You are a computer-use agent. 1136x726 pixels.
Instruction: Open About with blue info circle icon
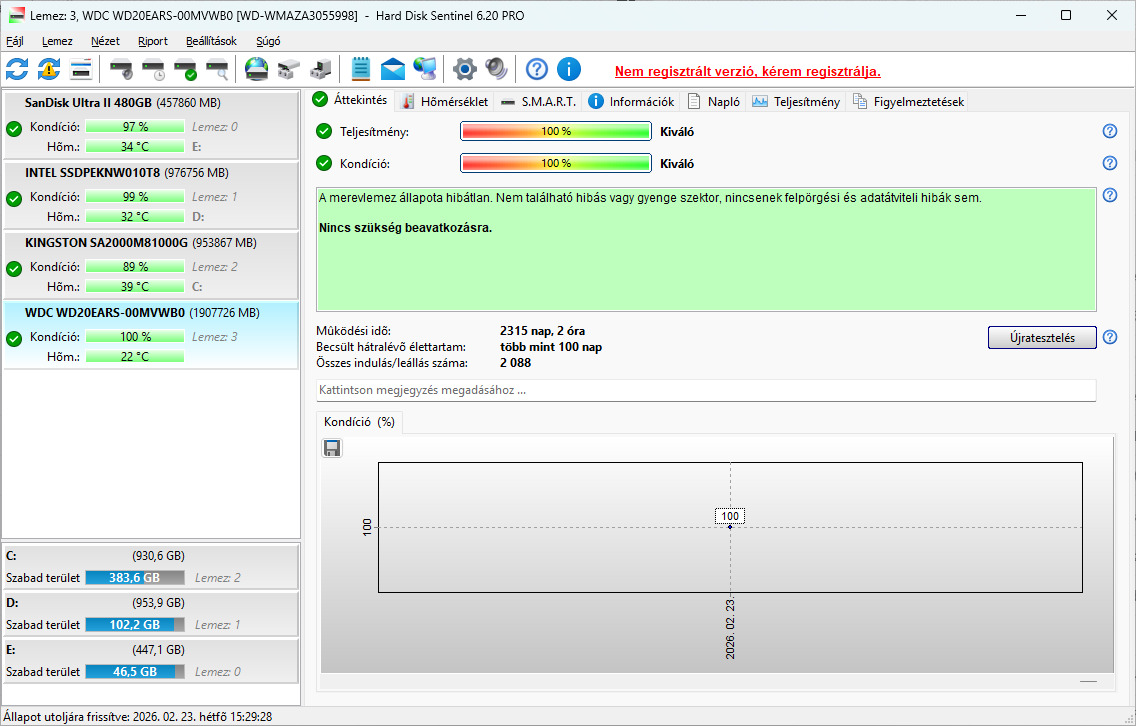coord(569,70)
